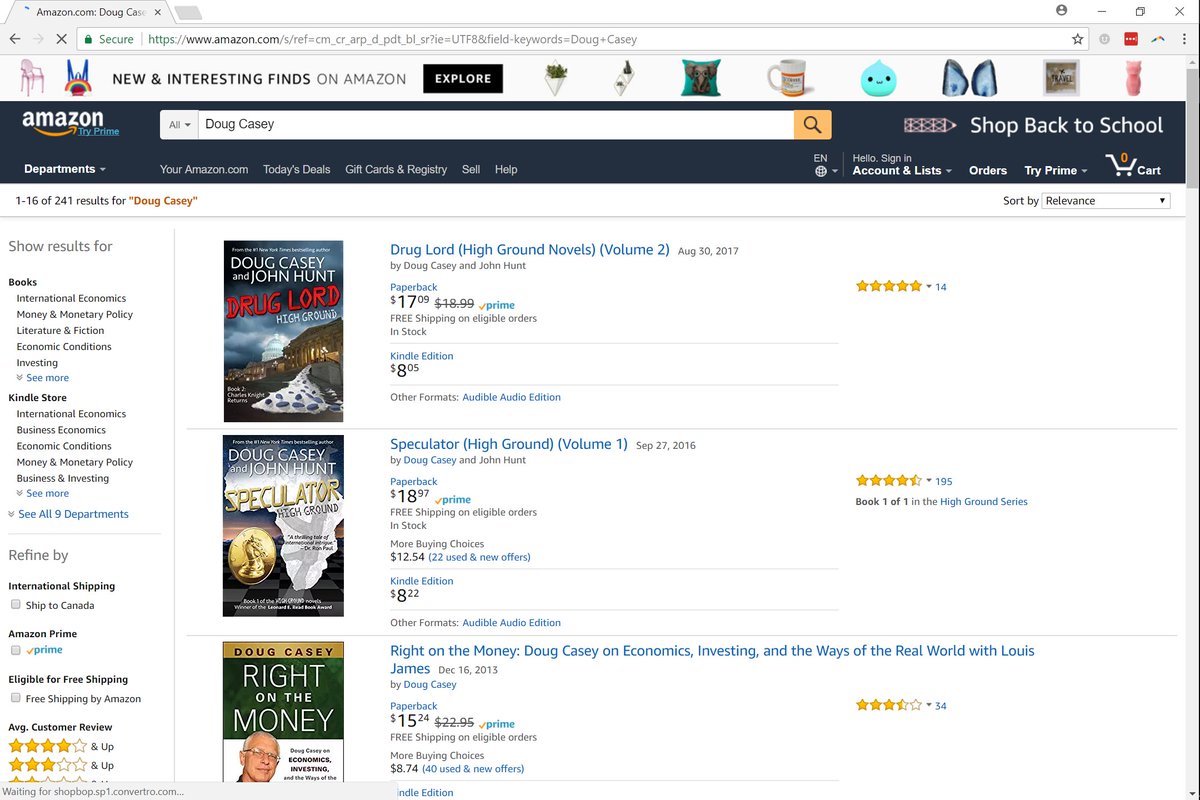Open Speculator (High Ground) title link

pyautogui.click(x=509, y=444)
